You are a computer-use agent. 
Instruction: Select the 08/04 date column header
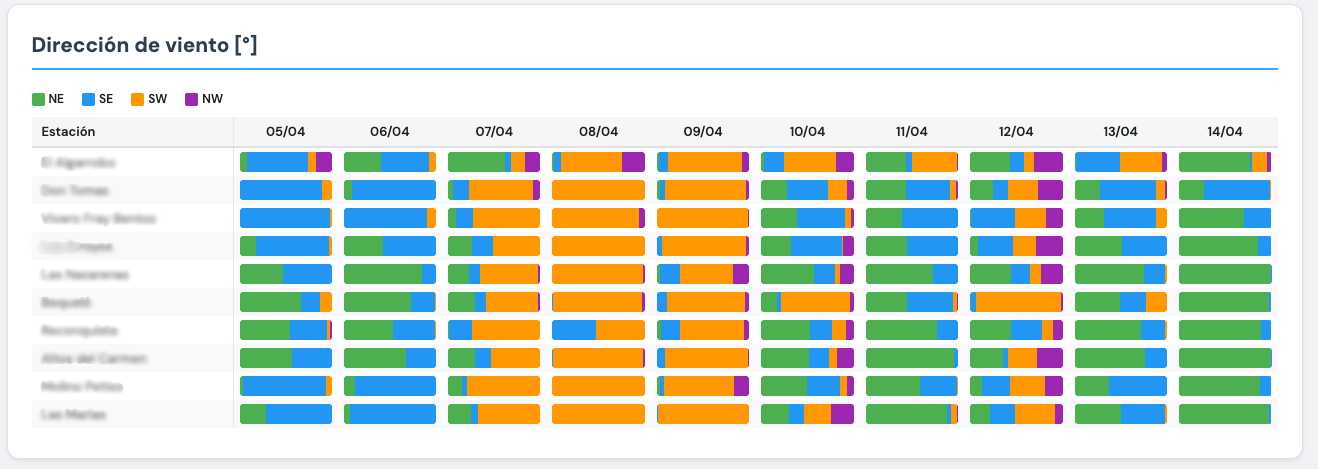(x=598, y=132)
